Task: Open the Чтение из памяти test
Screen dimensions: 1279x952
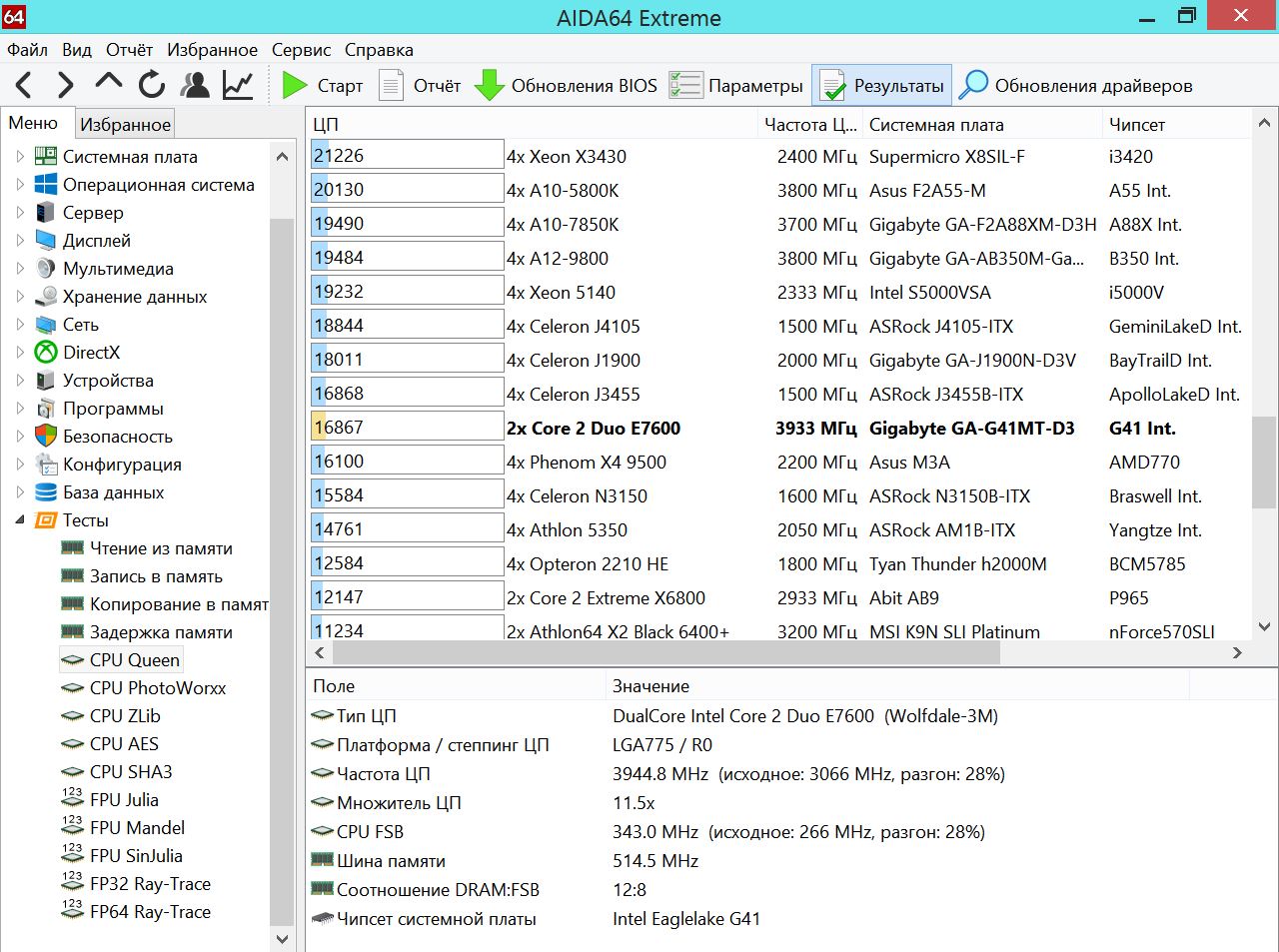Action: [161, 548]
